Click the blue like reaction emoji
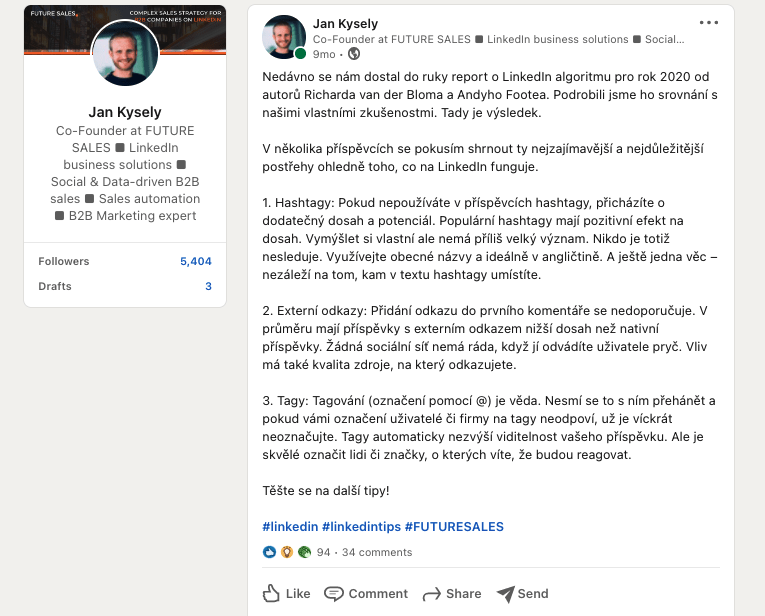This screenshot has height=616, width=765. pos(269,552)
